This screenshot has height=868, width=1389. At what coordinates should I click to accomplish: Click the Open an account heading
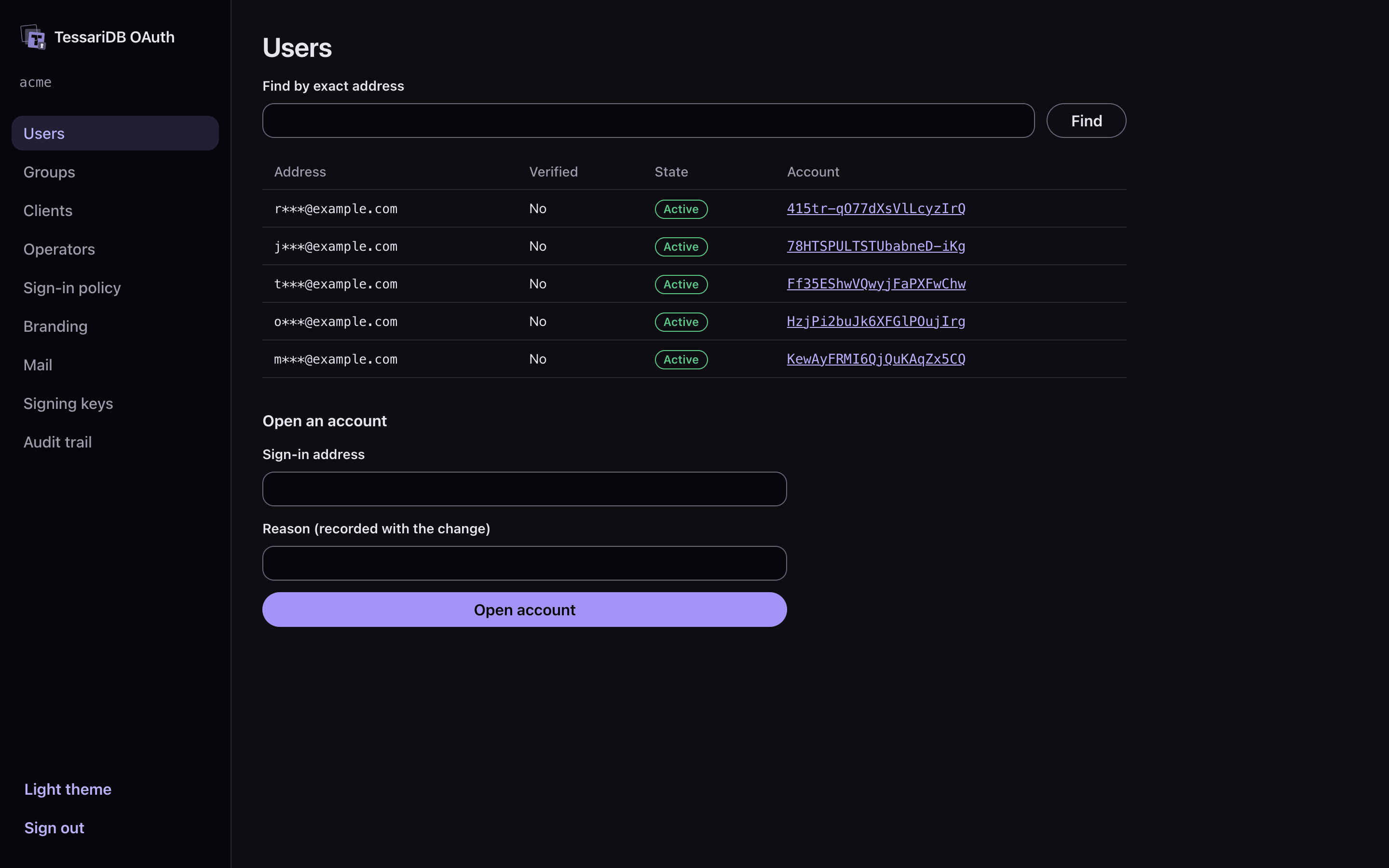click(324, 421)
